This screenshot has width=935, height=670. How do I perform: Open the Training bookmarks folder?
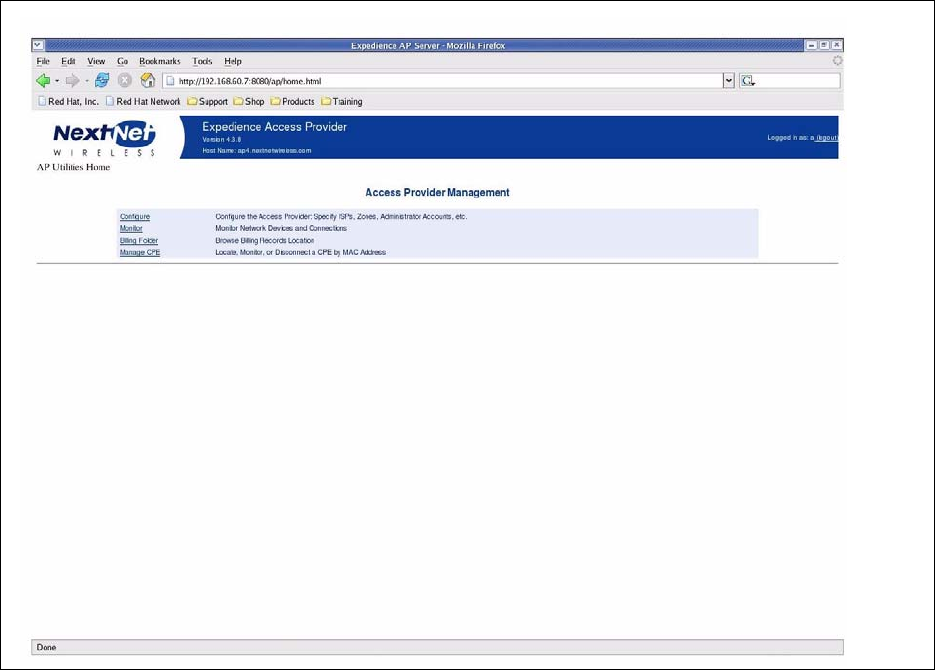pos(342,101)
